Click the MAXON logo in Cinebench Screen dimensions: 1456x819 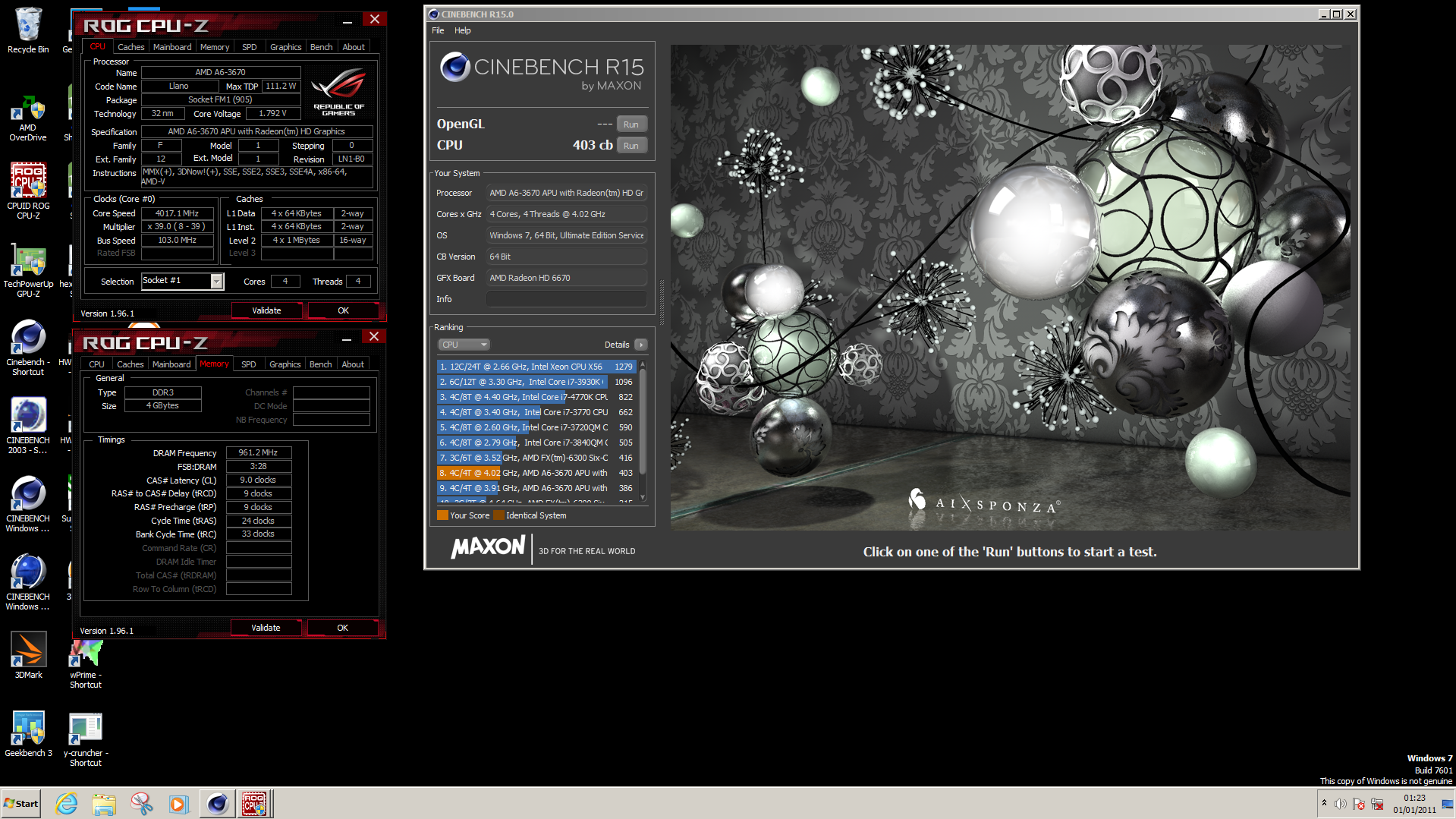pyautogui.click(x=488, y=547)
